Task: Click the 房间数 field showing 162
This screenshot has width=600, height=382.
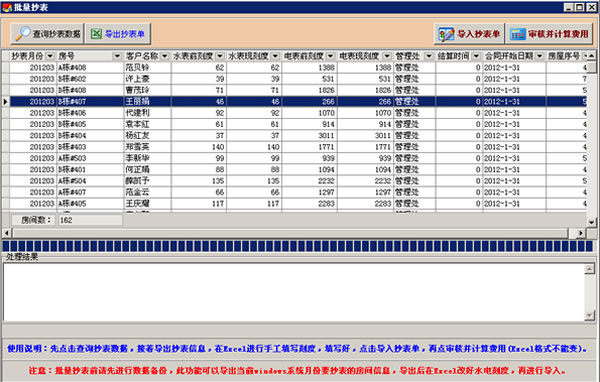Action: pyautogui.click(x=90, y=220)
